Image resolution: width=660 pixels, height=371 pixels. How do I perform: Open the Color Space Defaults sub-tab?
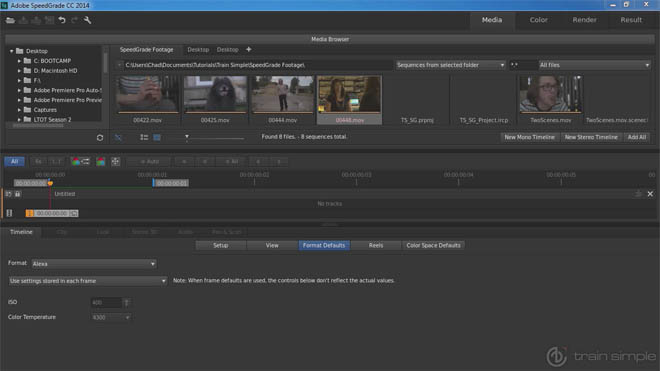click(x=433, y=245)
